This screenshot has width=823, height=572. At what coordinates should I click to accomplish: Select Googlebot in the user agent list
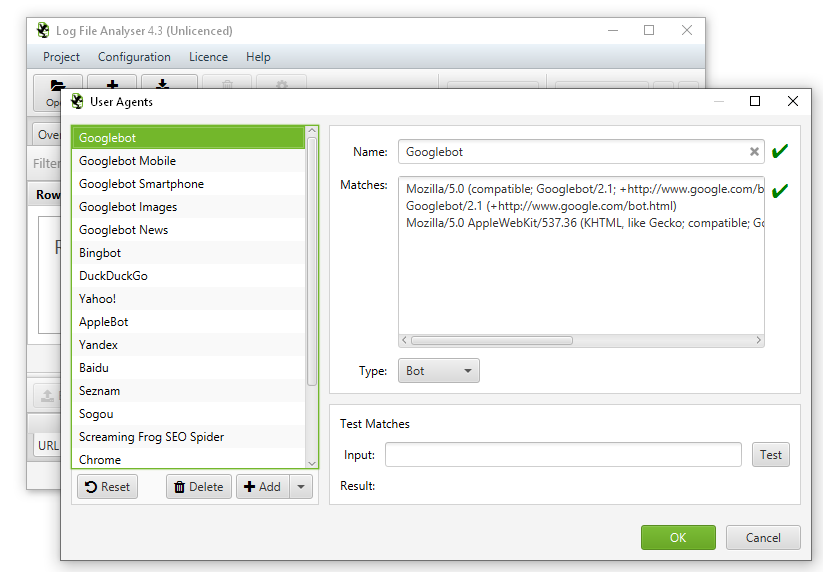[x=188, y=137]
